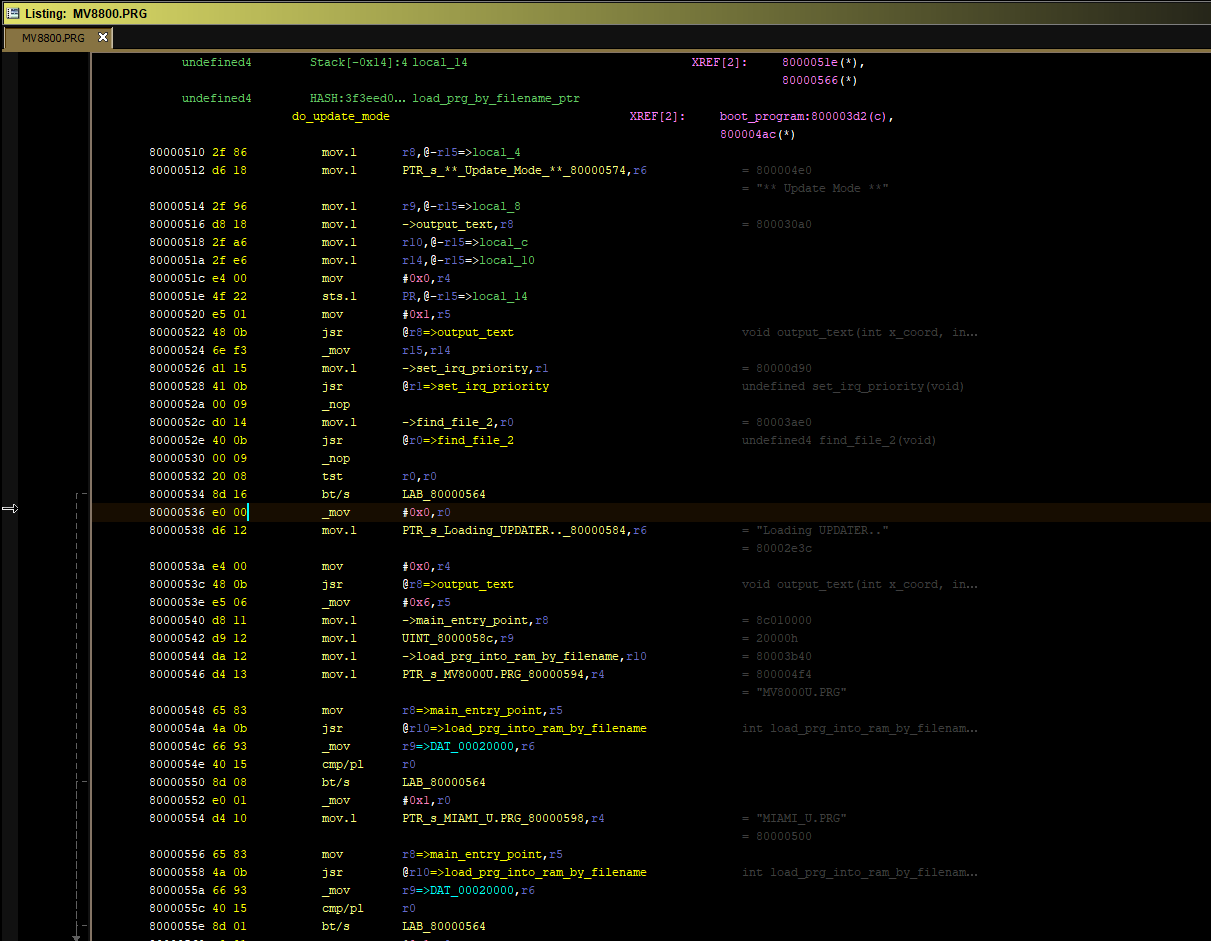Follow XREF 800004ac(*)
The width and height of the screenshot is (1211, 941).
(x=758, y=134)
